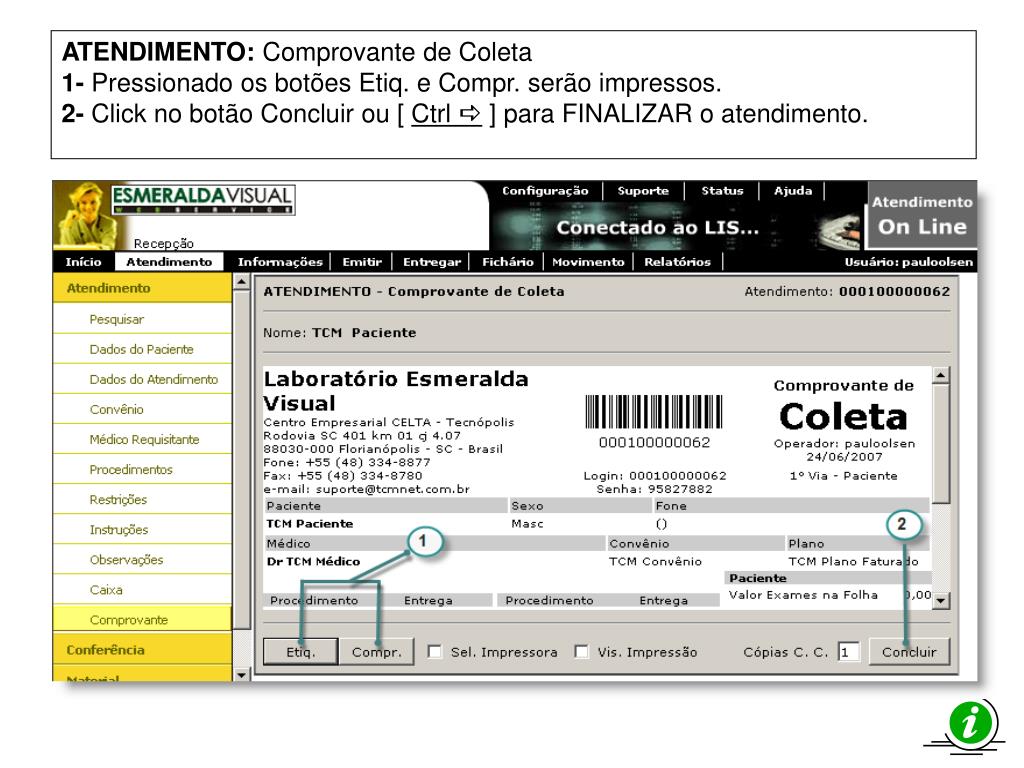This screenshot has width=1024, height=768.
Task: Open the Status menu
Action: click(722, 191)
